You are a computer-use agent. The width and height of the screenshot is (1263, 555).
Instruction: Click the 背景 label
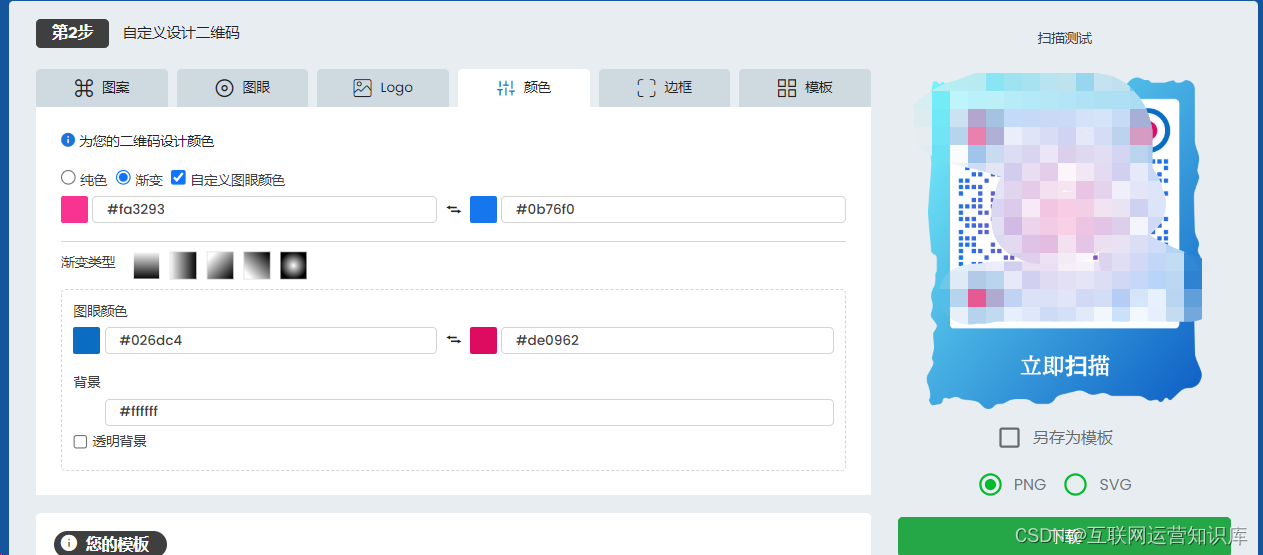pyautogui.click(x=87, y=382)
